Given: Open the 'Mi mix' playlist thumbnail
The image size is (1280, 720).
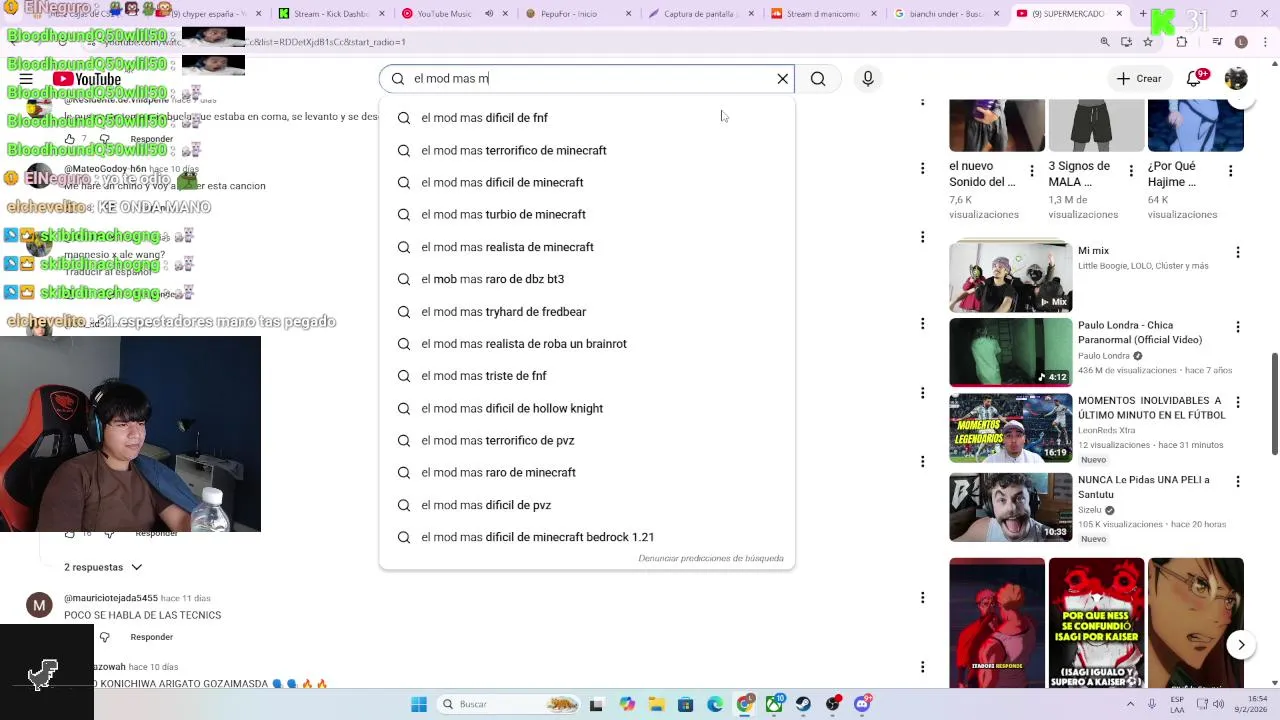Looking at the screenshot, I should click(x=1010, y=276).
